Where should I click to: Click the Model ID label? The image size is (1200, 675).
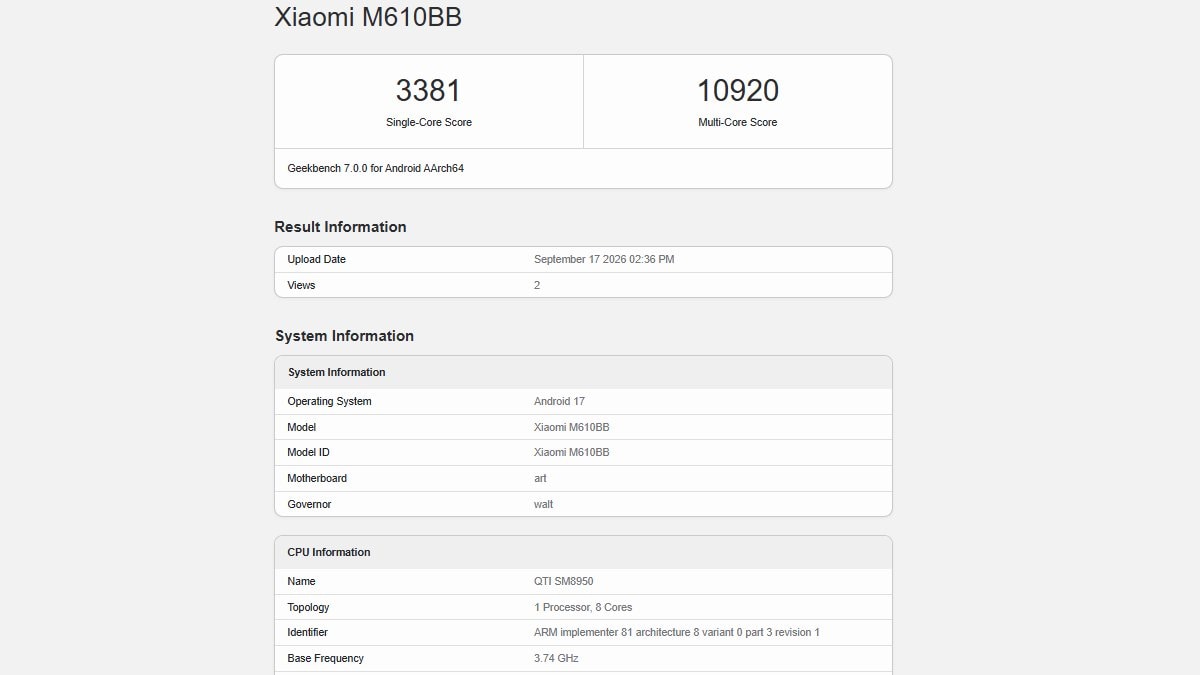pyautogui.click(x=308, y=452)
